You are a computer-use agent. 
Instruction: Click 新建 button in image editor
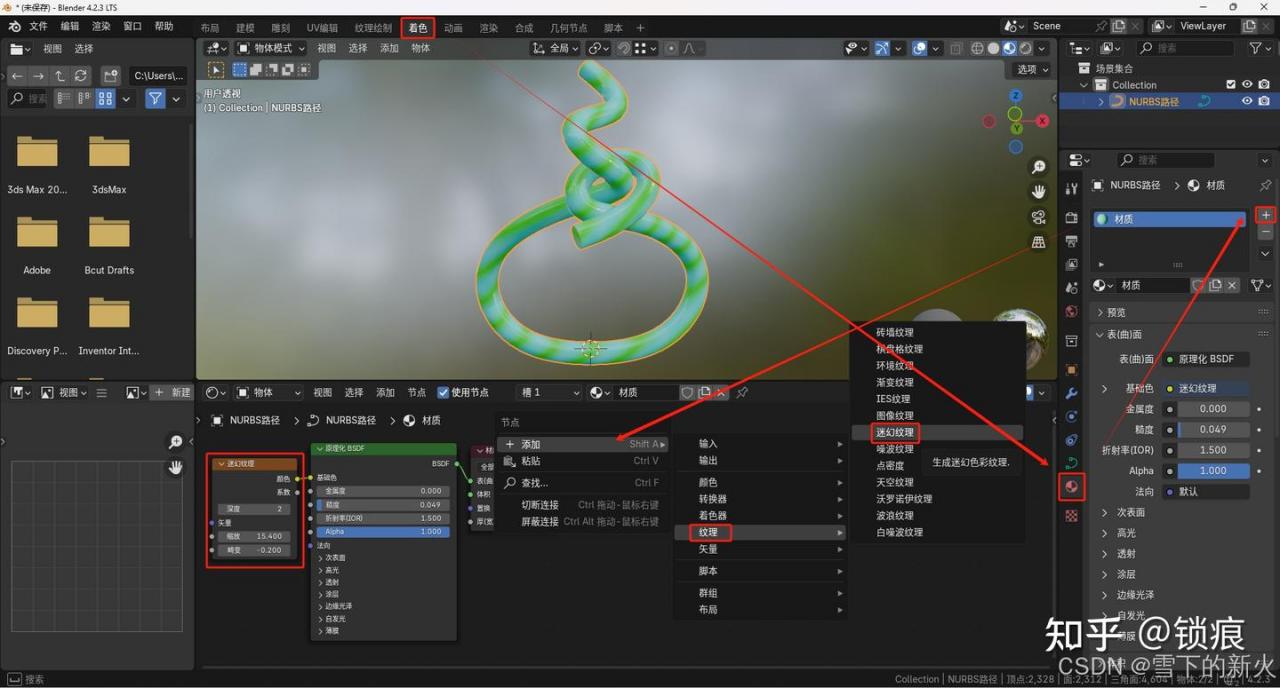click(171, 393)
